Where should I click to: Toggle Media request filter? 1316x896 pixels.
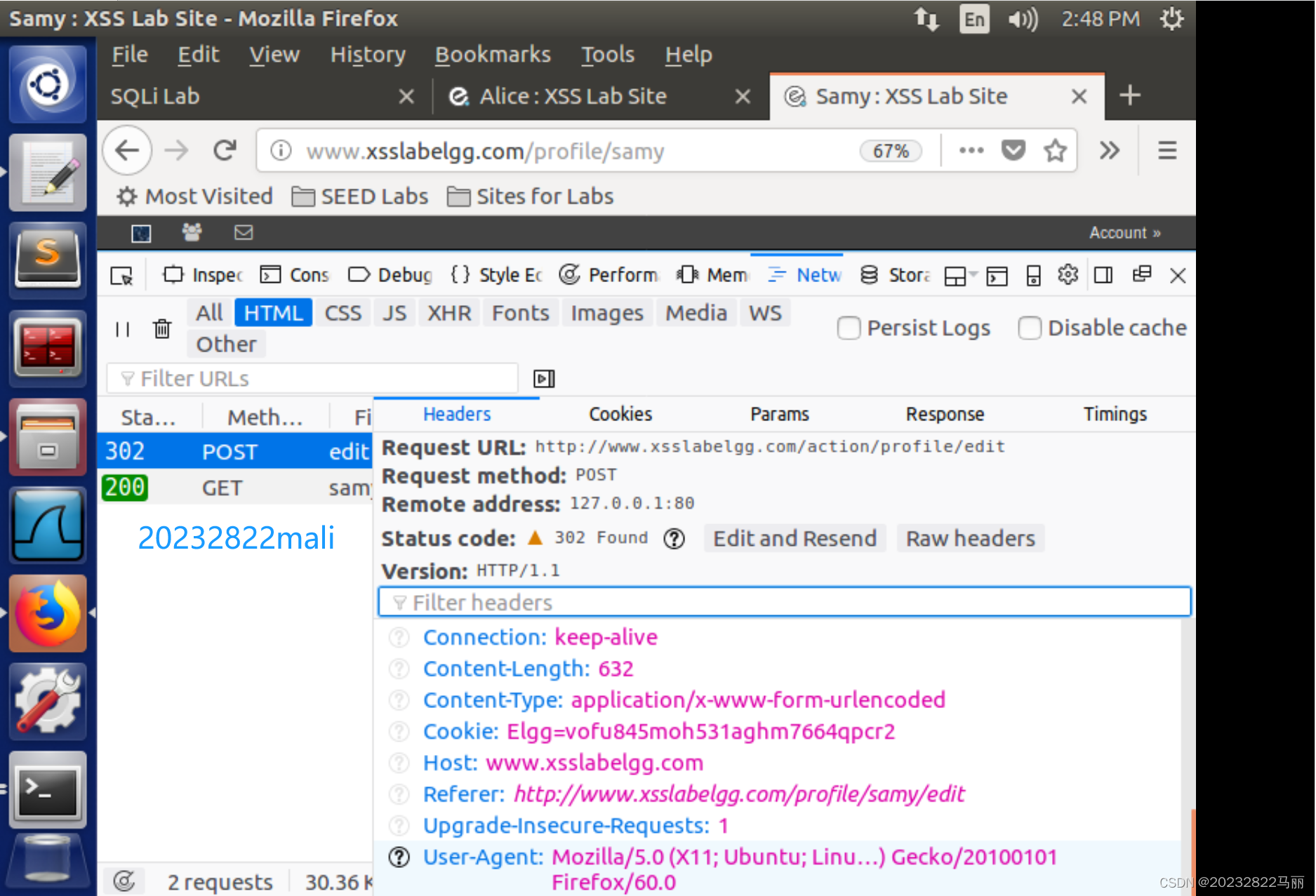(696, 313)
